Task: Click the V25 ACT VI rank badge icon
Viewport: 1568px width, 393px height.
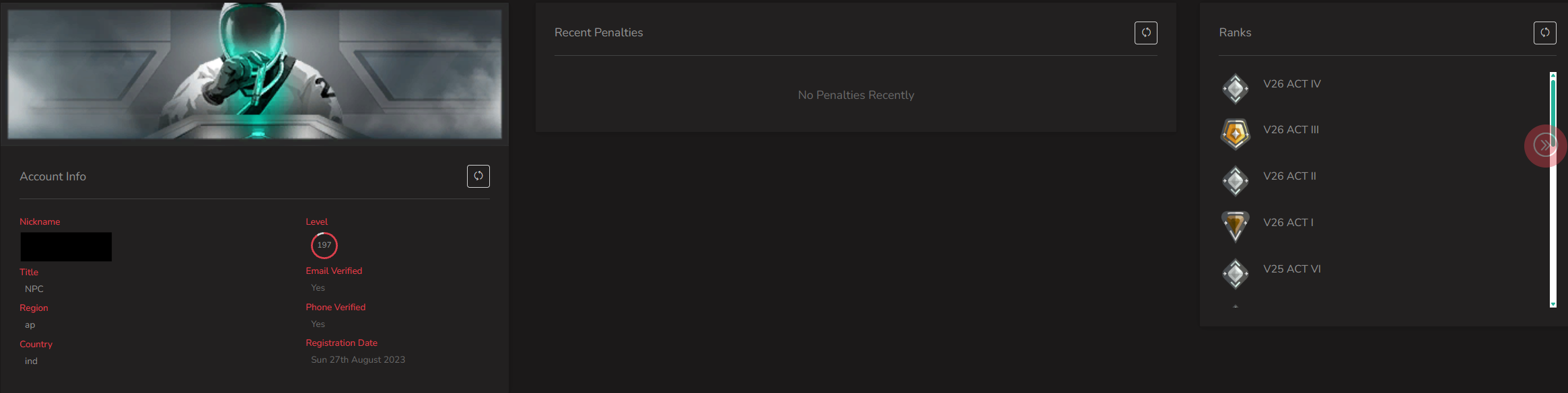Action: pyautogui.click(x=1236, y=273)
